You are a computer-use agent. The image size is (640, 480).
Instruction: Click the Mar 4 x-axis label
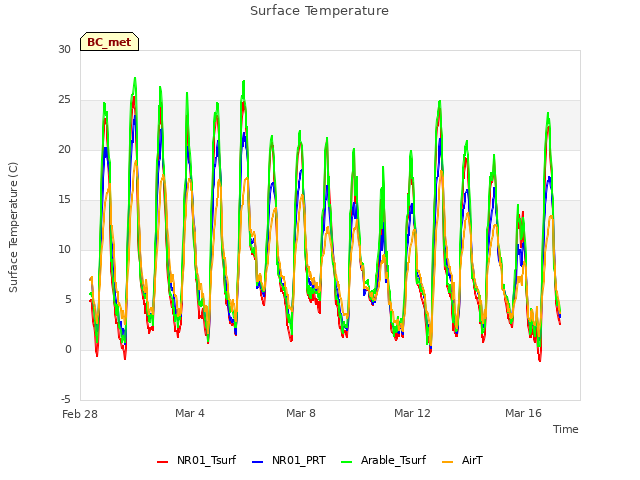coord(190,413)
